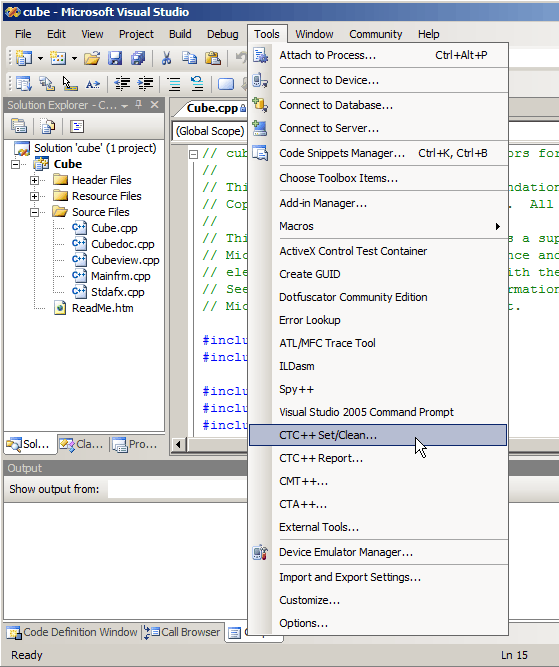The height and width of the screenshot is (667, 559).
Task: Open the Global Scope combo box
Action: click(210, 131)
